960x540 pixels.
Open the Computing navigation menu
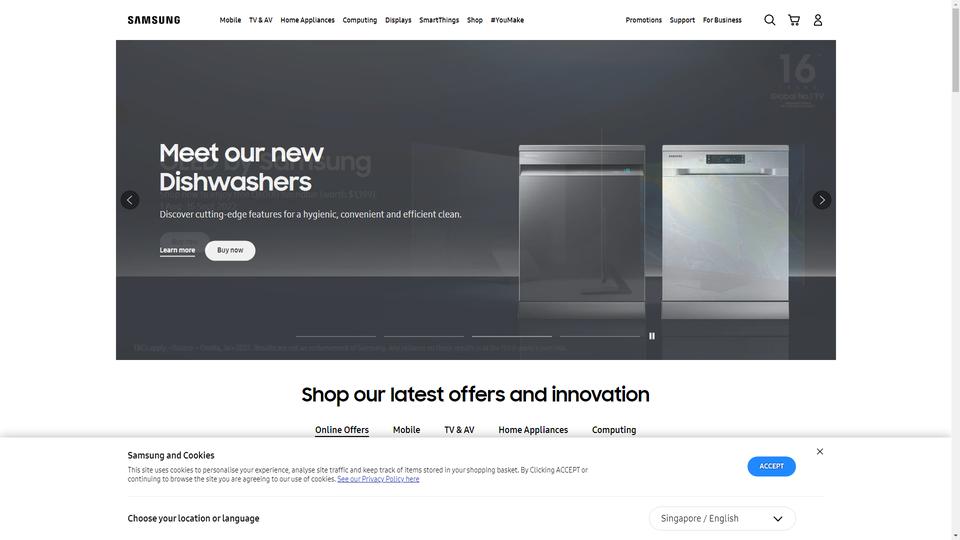pyautogui.click(x=359, y=20)
